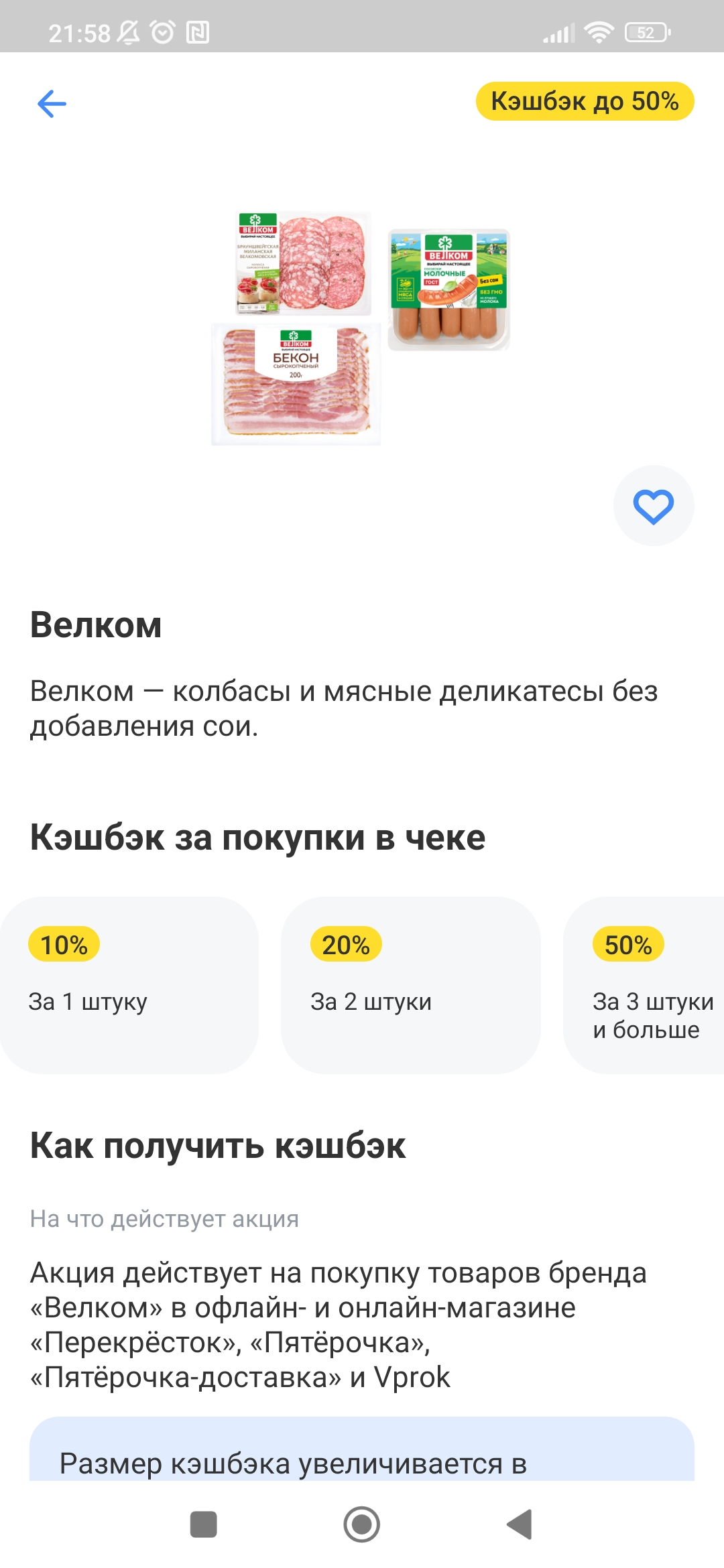Tap the battery level indicator
The image size is (724, 1568).
(648, 32)
